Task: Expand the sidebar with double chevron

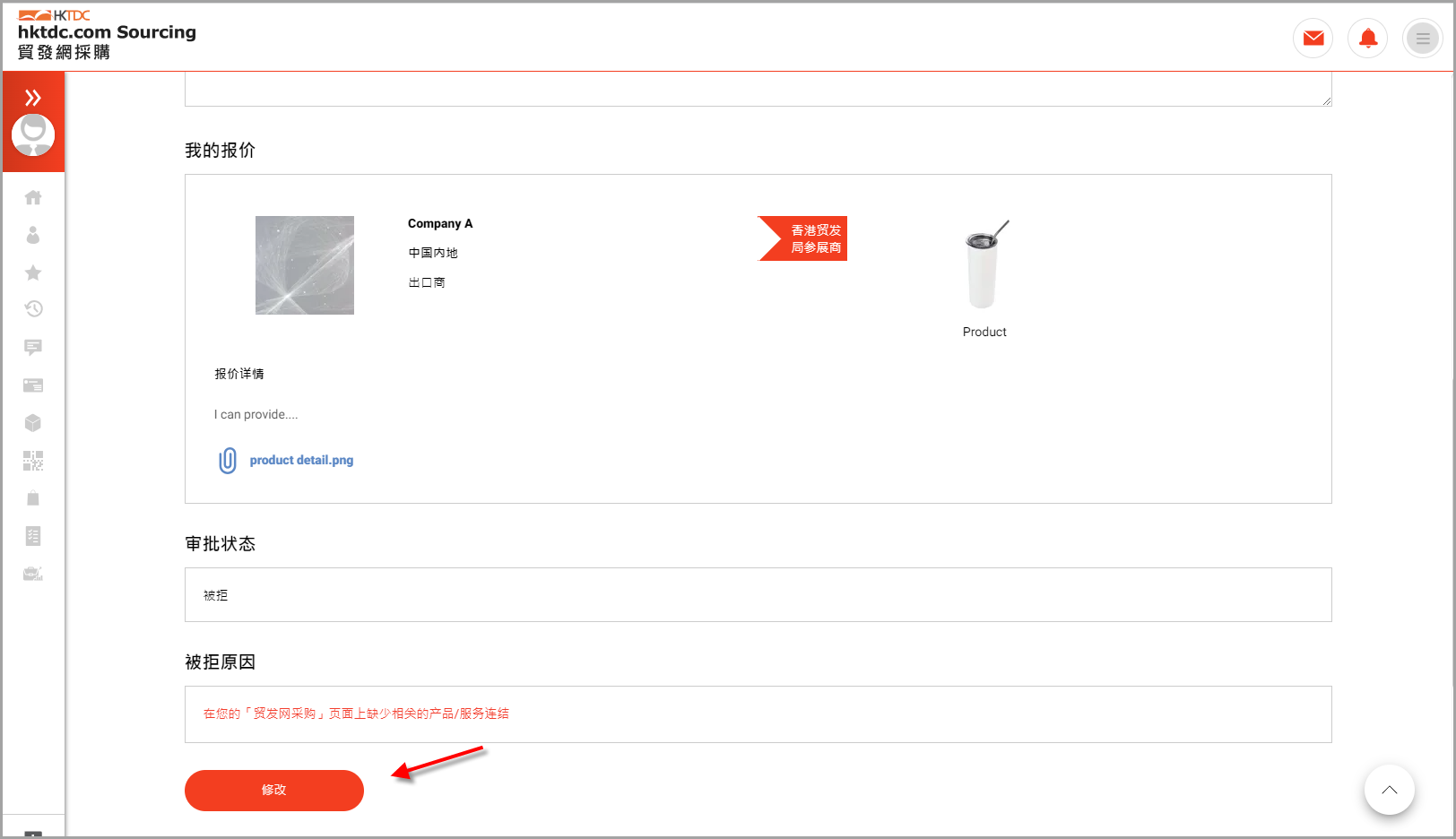Action: coord(33,98)
